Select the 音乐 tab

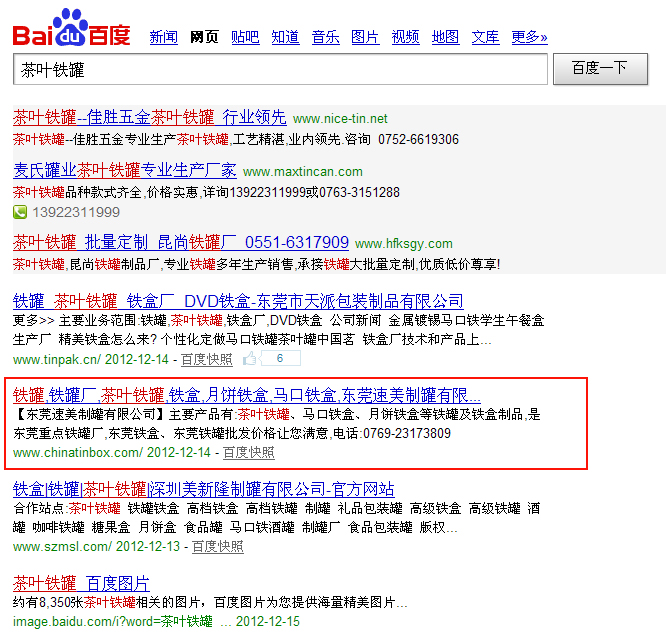[x=325, y=37]
